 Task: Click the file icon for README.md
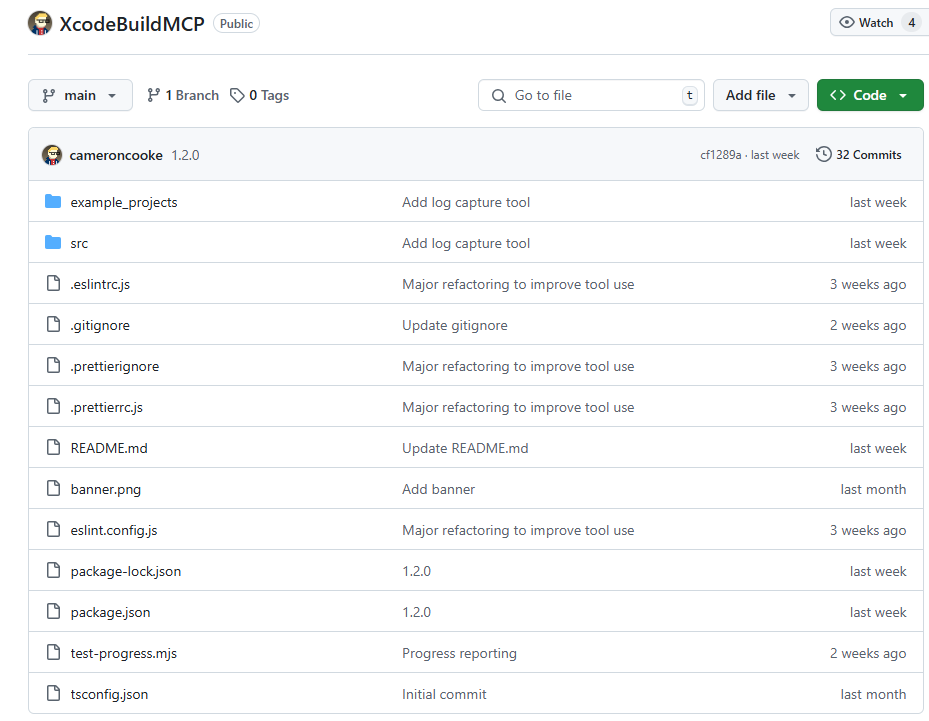pyautogui.click(x=53, y=447)
